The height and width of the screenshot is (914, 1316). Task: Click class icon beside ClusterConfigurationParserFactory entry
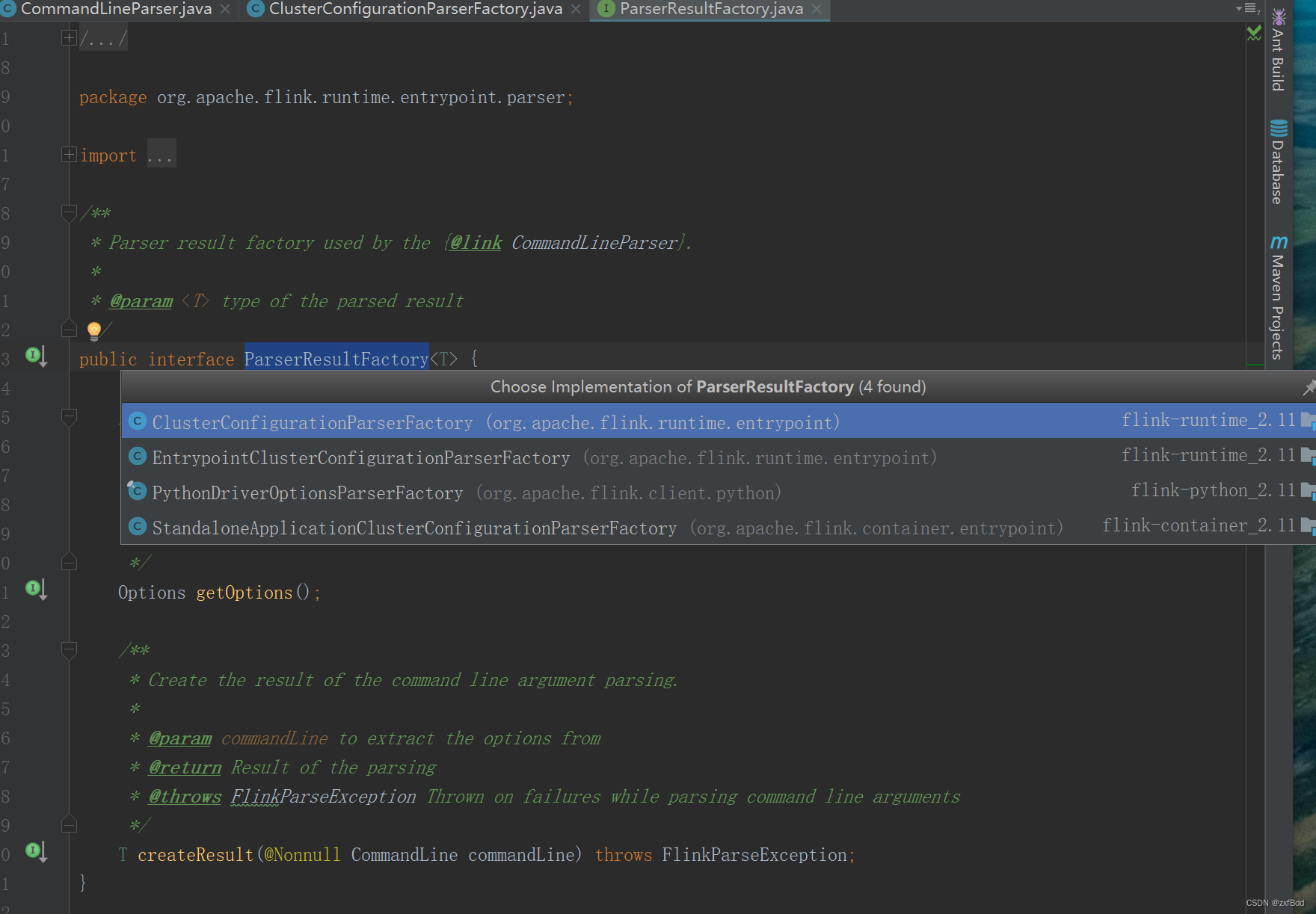(137, 422)
